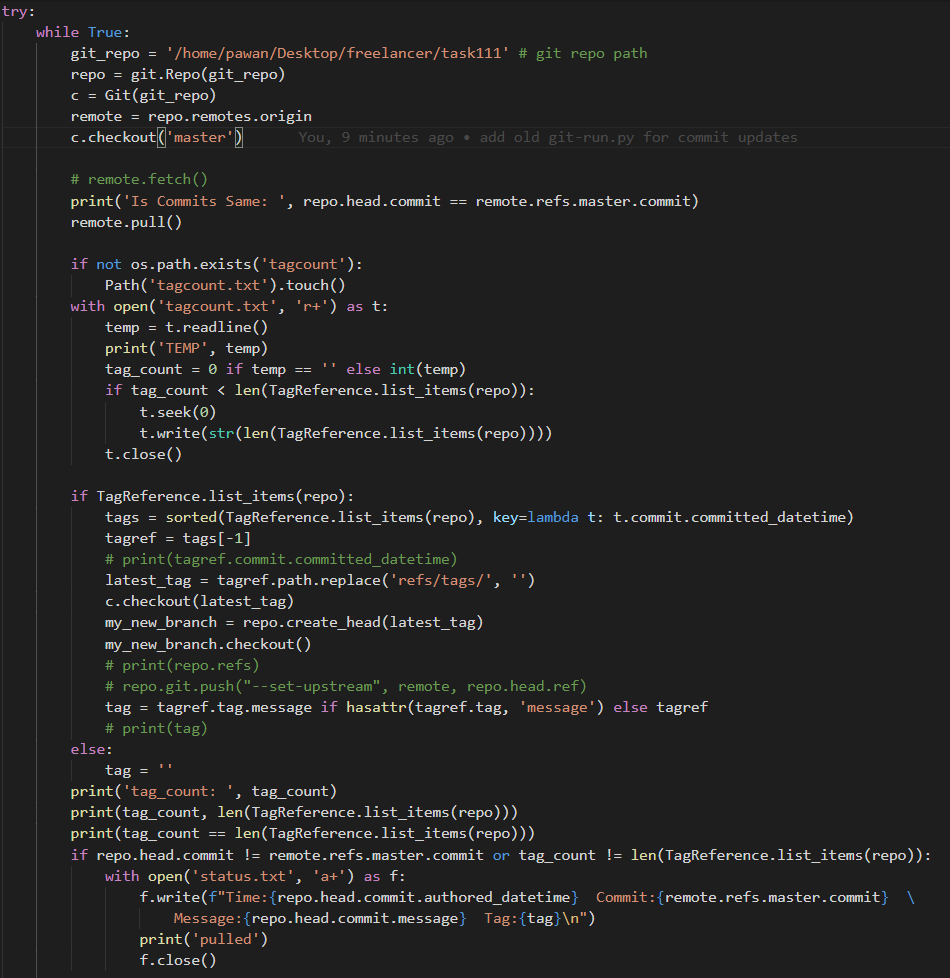Image resolution: width=950 pixels, height=978 pixels.
Task: Click 'while True:' loop statement
Action: (x=82, y=32)
